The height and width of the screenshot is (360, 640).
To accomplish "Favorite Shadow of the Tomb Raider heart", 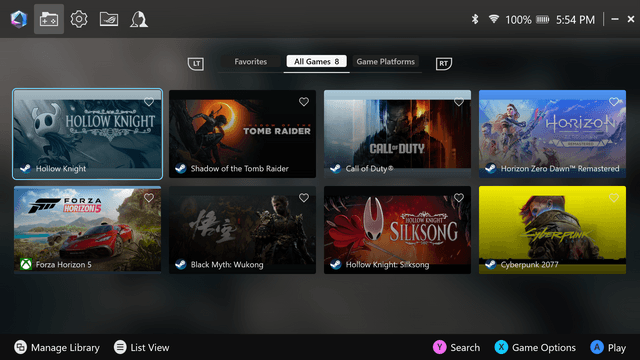I will point(304,102).
